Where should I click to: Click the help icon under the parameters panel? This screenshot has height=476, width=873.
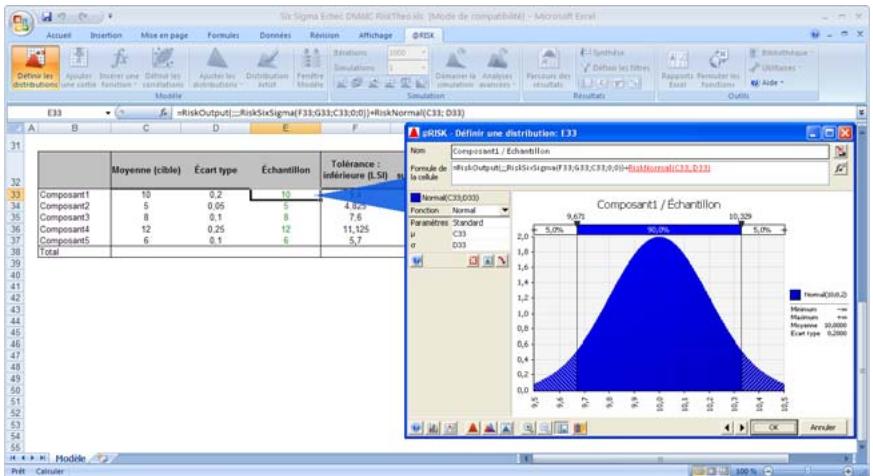point(416,261)
